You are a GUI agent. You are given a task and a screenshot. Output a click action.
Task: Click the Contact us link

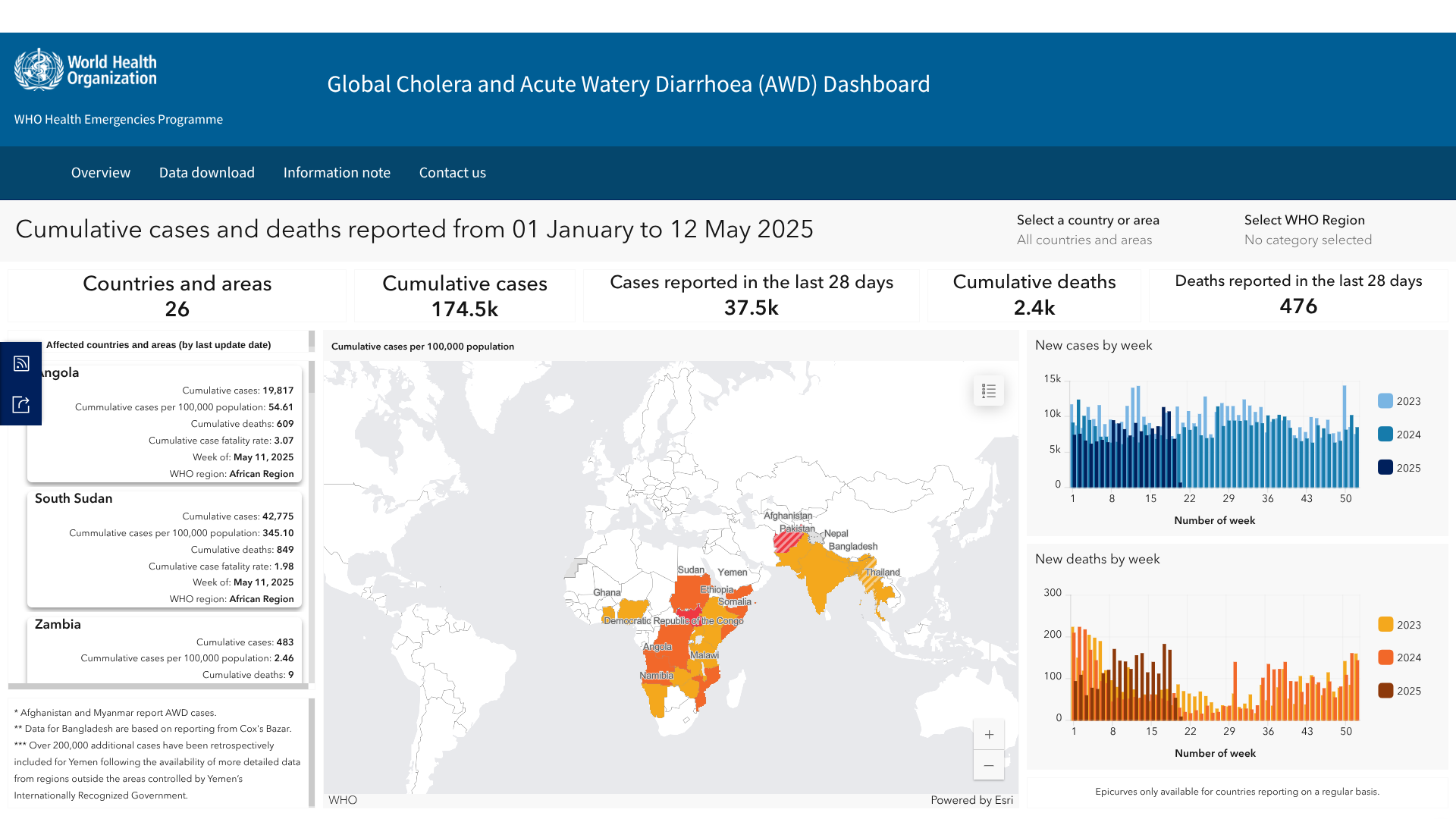[x=452, y=173]
